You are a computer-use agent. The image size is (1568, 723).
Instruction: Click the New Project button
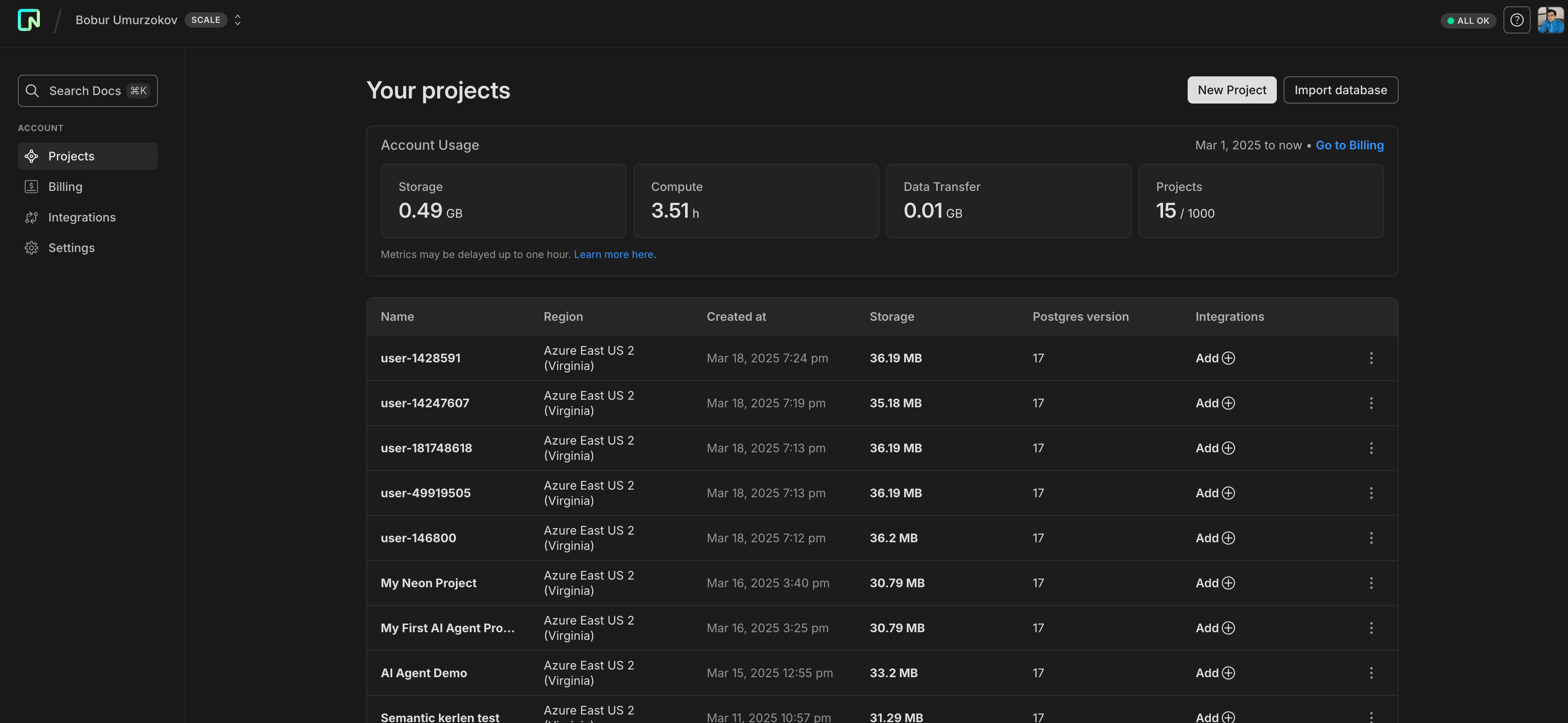[x=1231, y=90]
